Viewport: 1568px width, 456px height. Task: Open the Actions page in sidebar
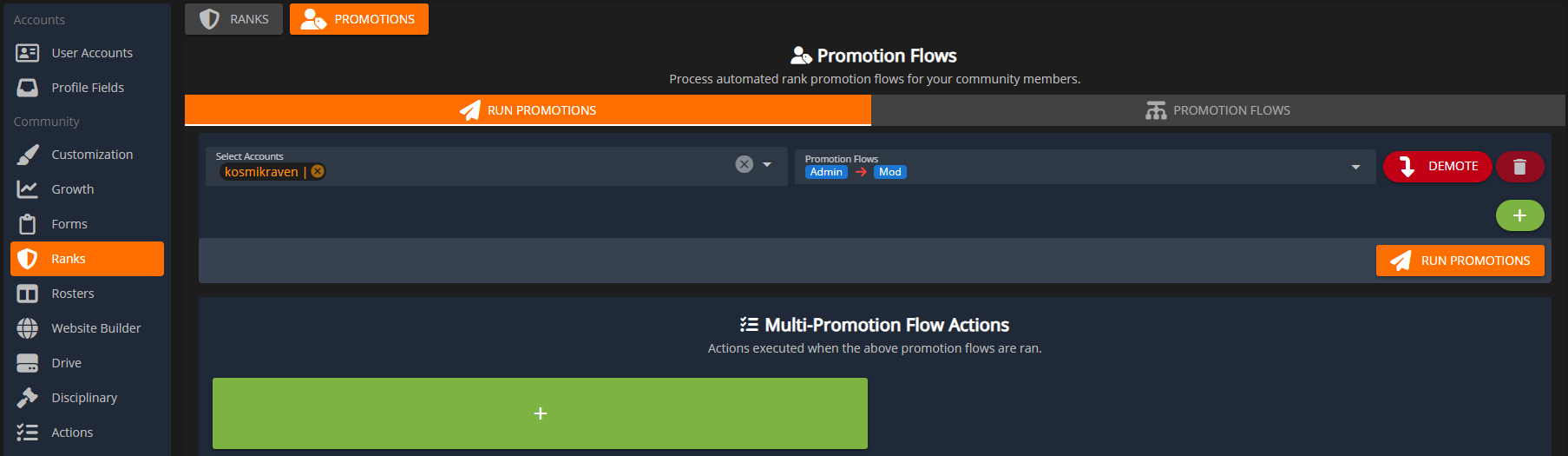point(71,433)
